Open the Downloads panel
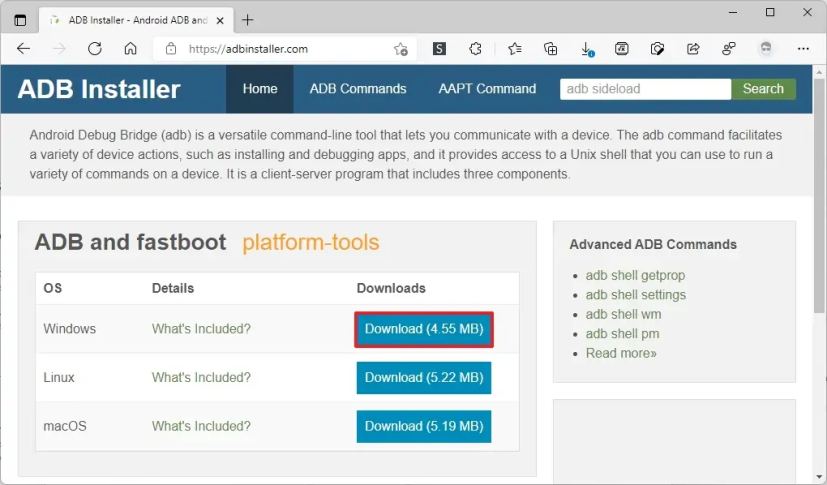Viewport: 827px width, 485px height. 586,49
